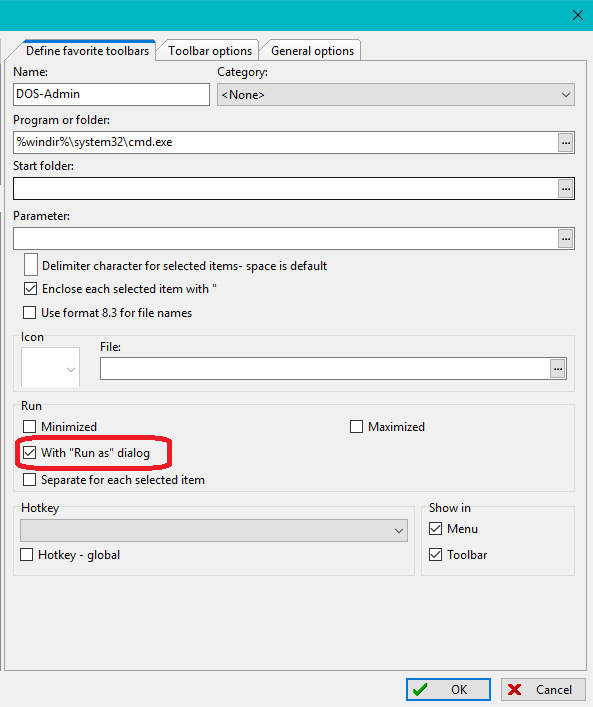Open the Category dropdown
Screen dimensions: 593x707
[396, 95]
